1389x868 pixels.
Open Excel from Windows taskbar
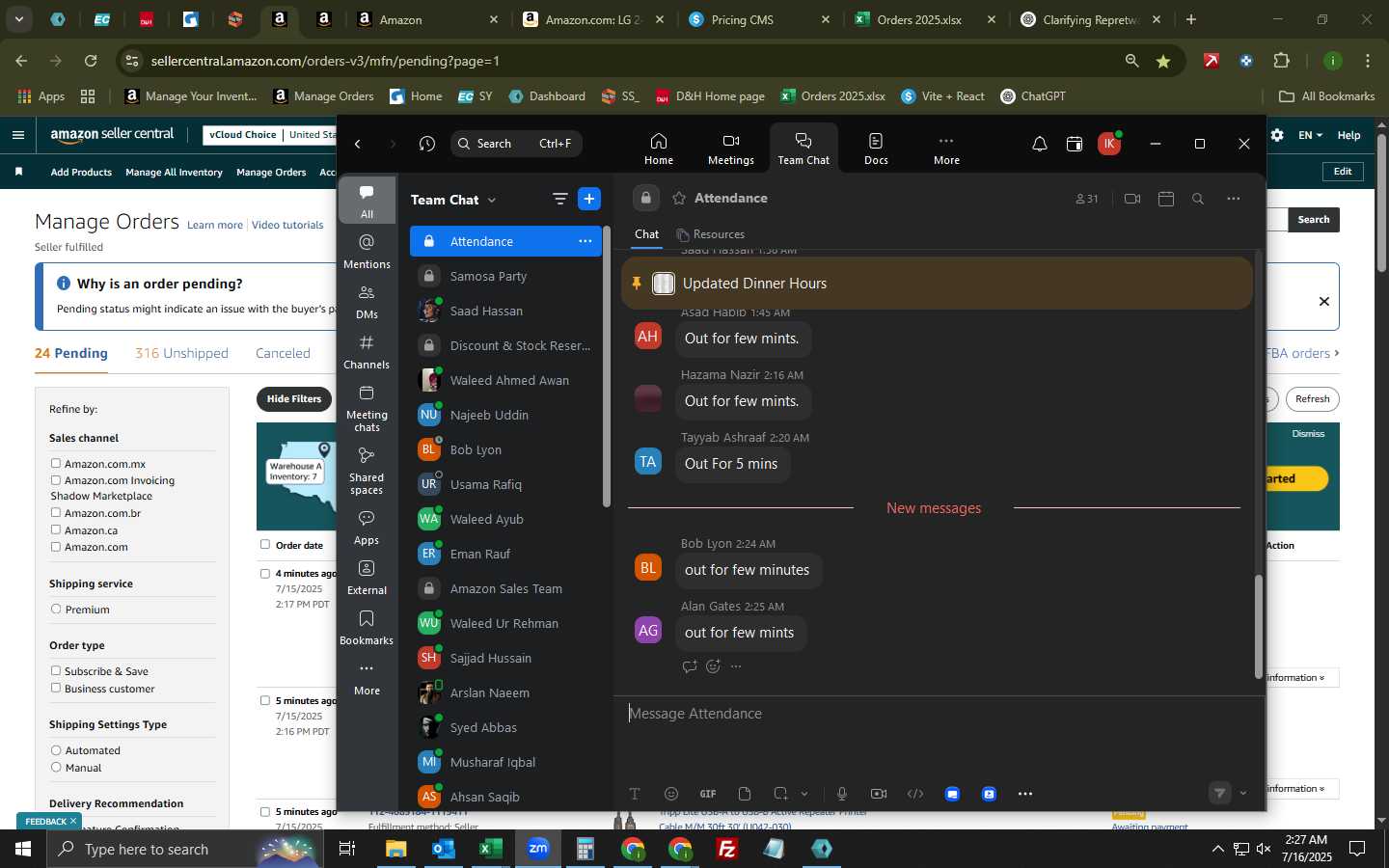490,849
